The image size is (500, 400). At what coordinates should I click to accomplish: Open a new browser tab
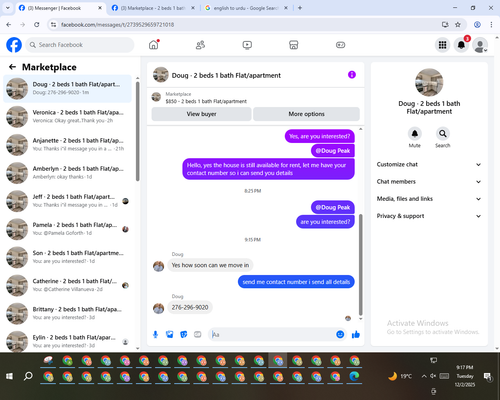click(300, 8)
